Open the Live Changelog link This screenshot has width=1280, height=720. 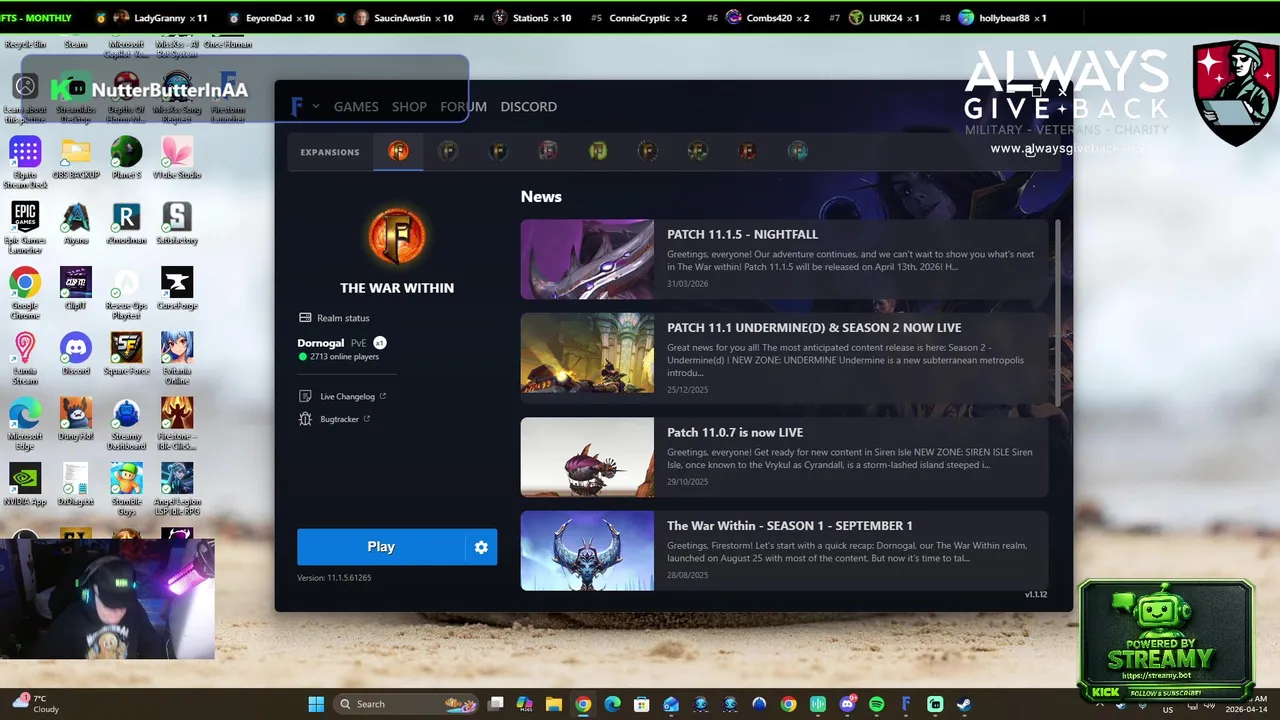343,396
